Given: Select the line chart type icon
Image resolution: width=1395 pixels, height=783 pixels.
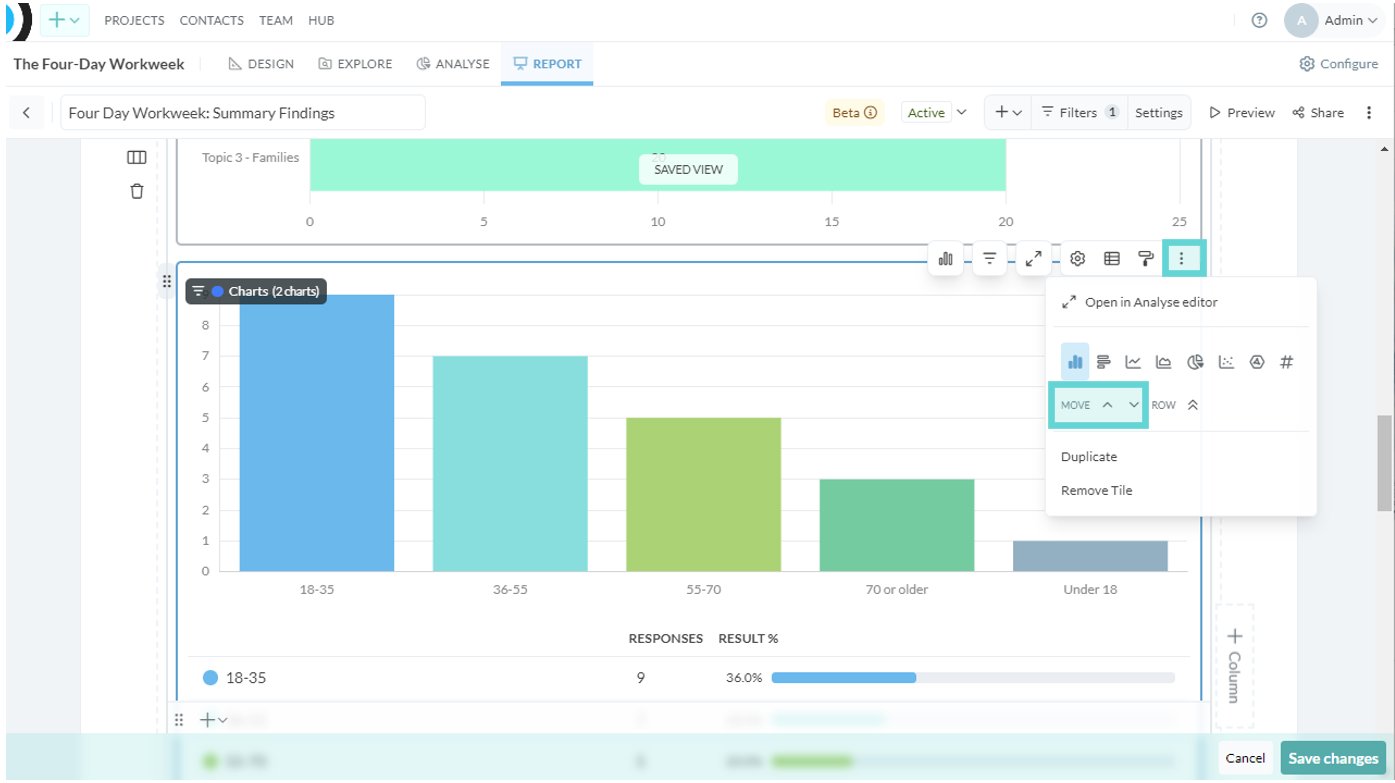Looking at the screenshot, I should (1133, 362).
